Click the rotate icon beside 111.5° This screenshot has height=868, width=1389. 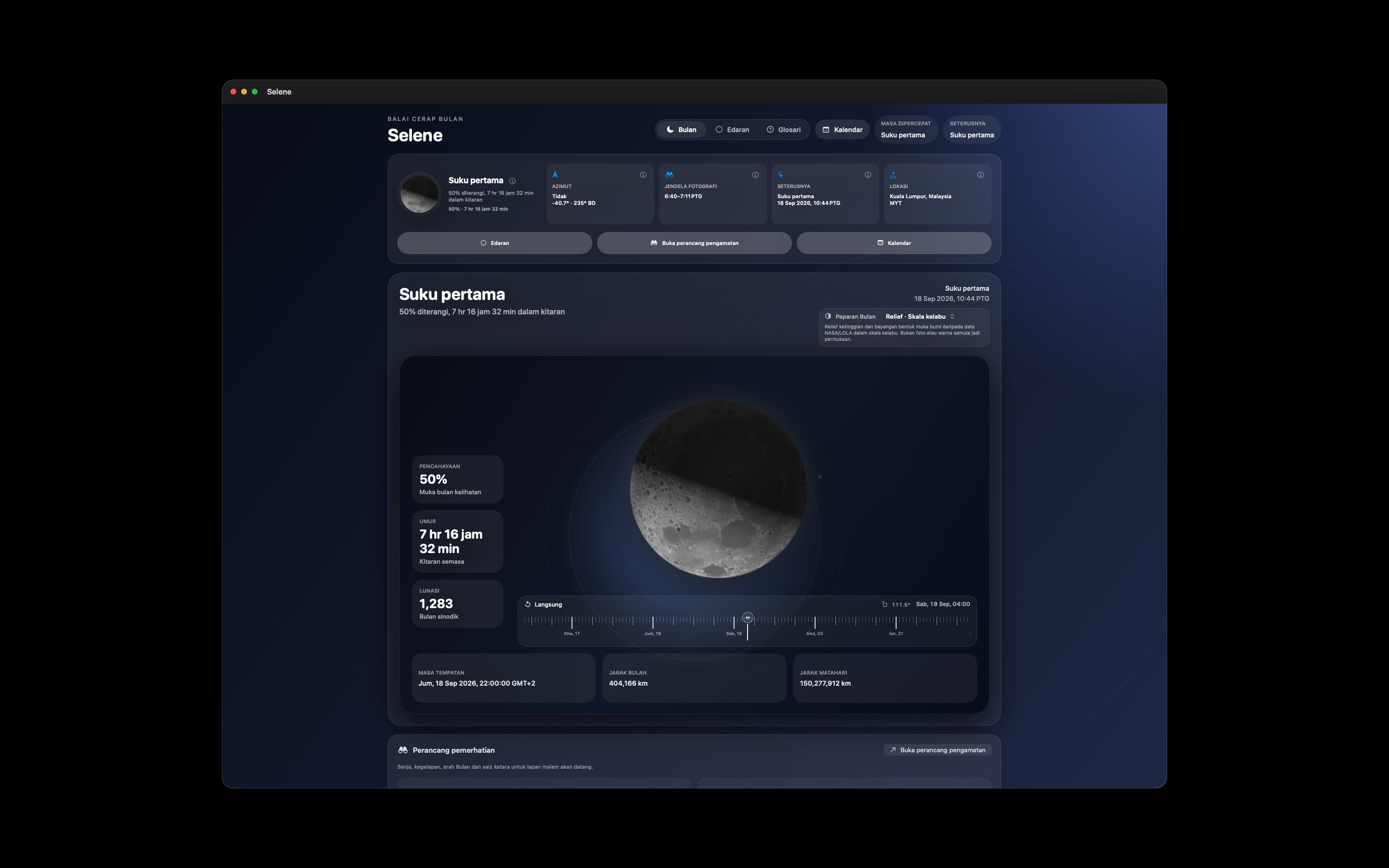(x=885, y=604)
